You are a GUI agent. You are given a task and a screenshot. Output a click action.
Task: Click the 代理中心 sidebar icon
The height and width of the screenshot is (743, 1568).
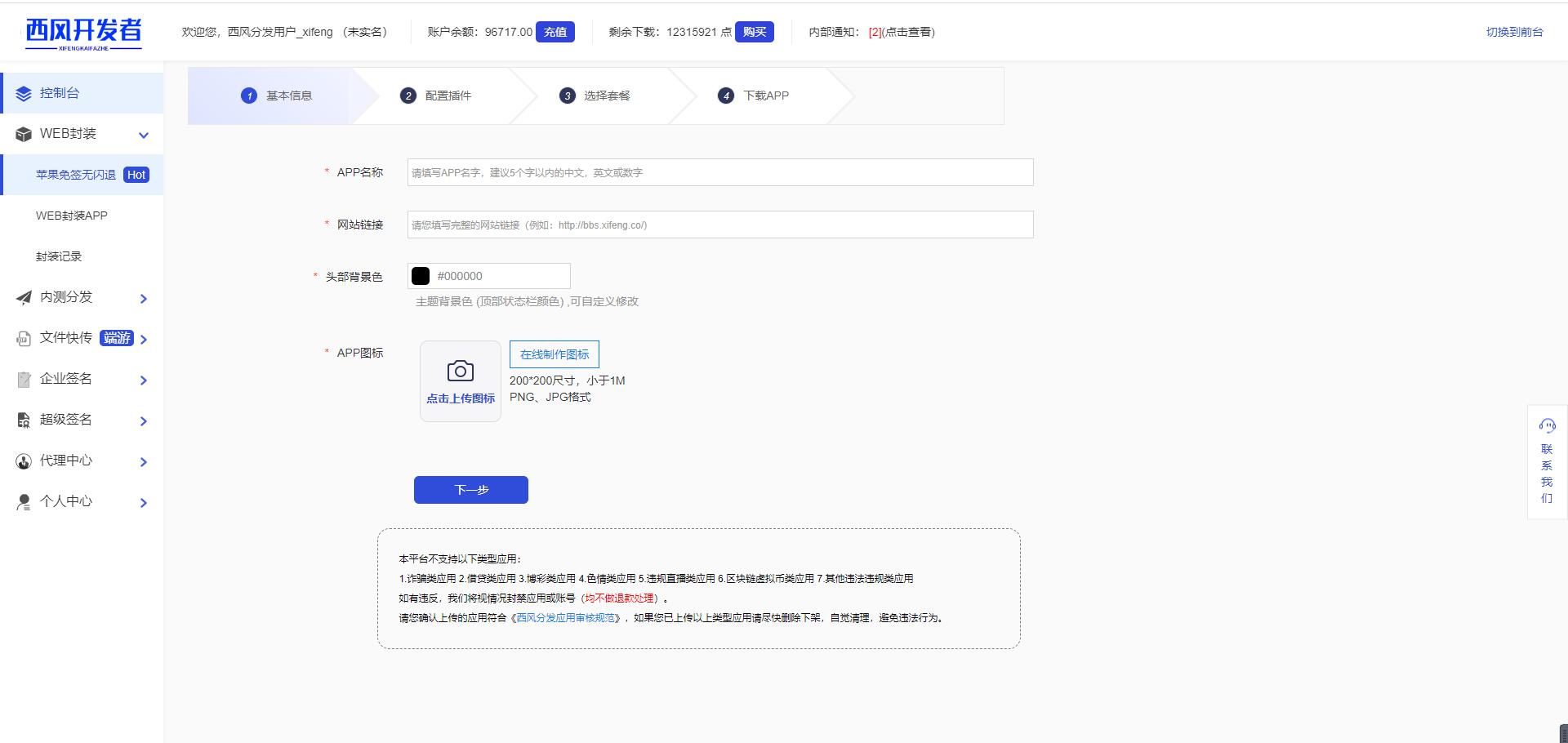24,461
